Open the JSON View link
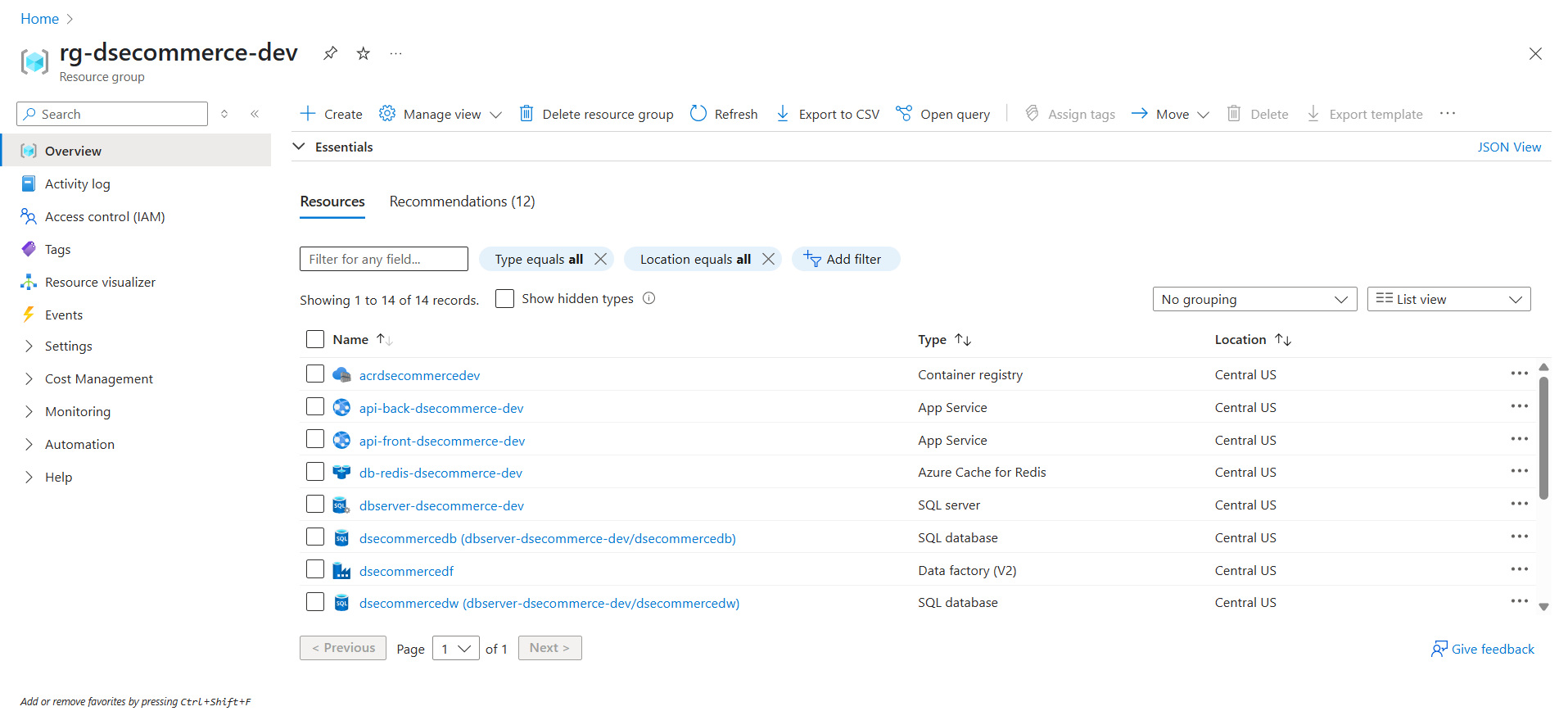Screen dimensions: 1568x711 pos(1509,147)
